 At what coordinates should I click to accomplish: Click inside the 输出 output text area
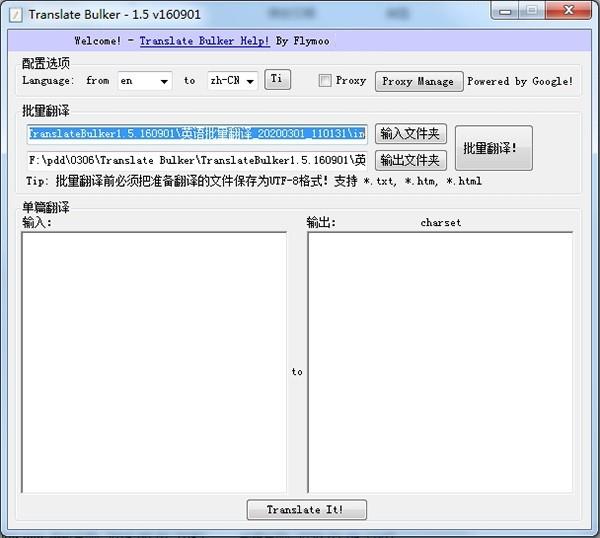tap(440, 362)
